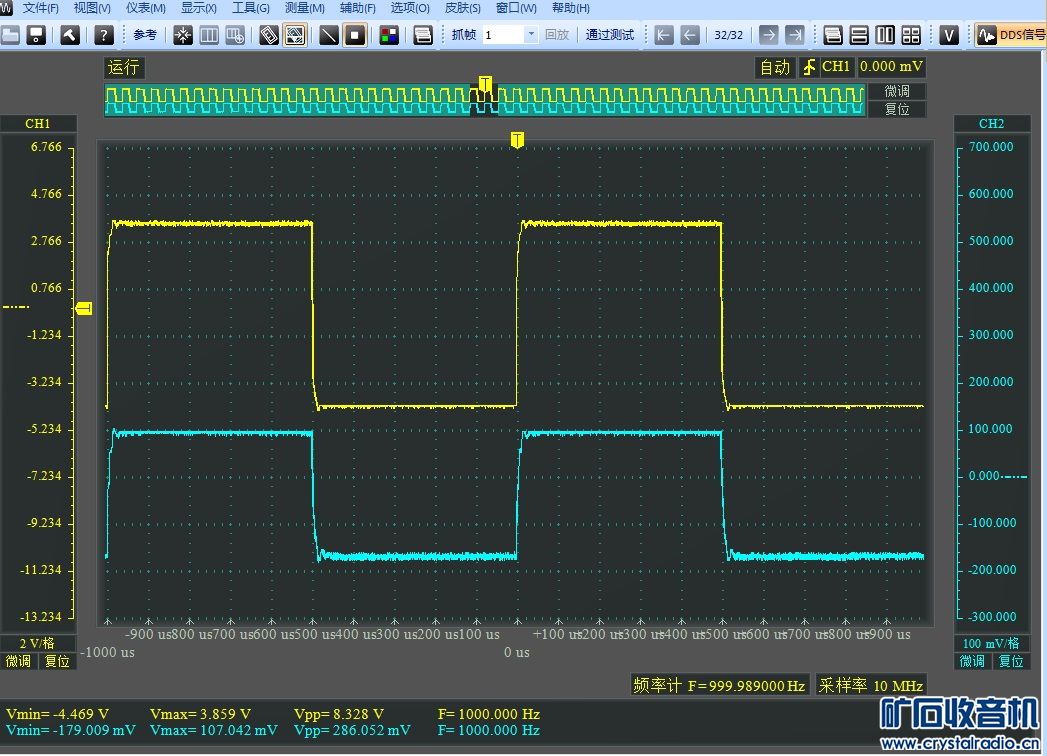Click the yellow CH1 ground level marker

pyautogui.click(x=84, y=308)
